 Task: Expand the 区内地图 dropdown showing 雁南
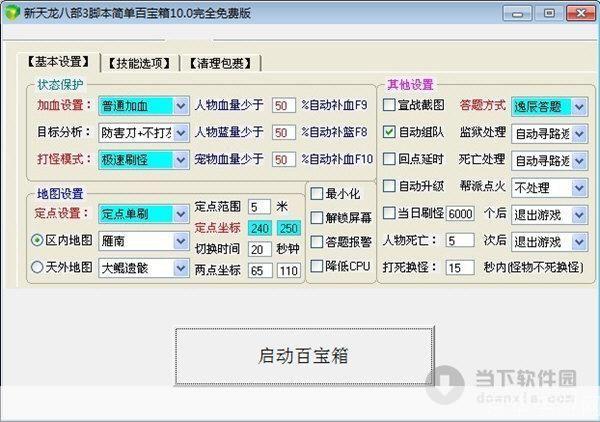click(143, 241)
